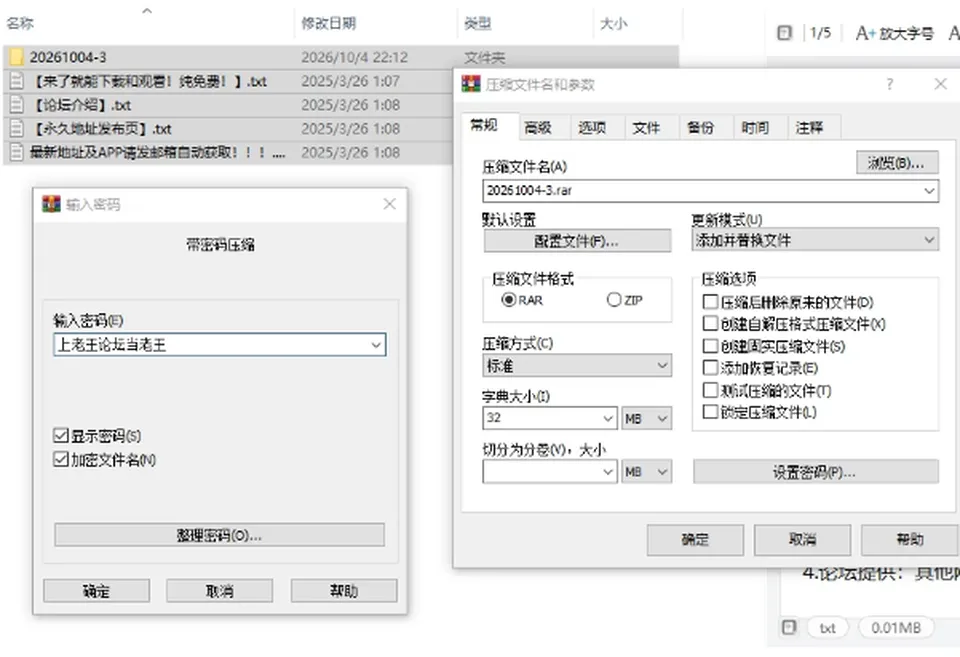Screen dimensions: 960x657
Task: Click the 浏览 button
Action: pyautogui.click(x=897, y=163)
